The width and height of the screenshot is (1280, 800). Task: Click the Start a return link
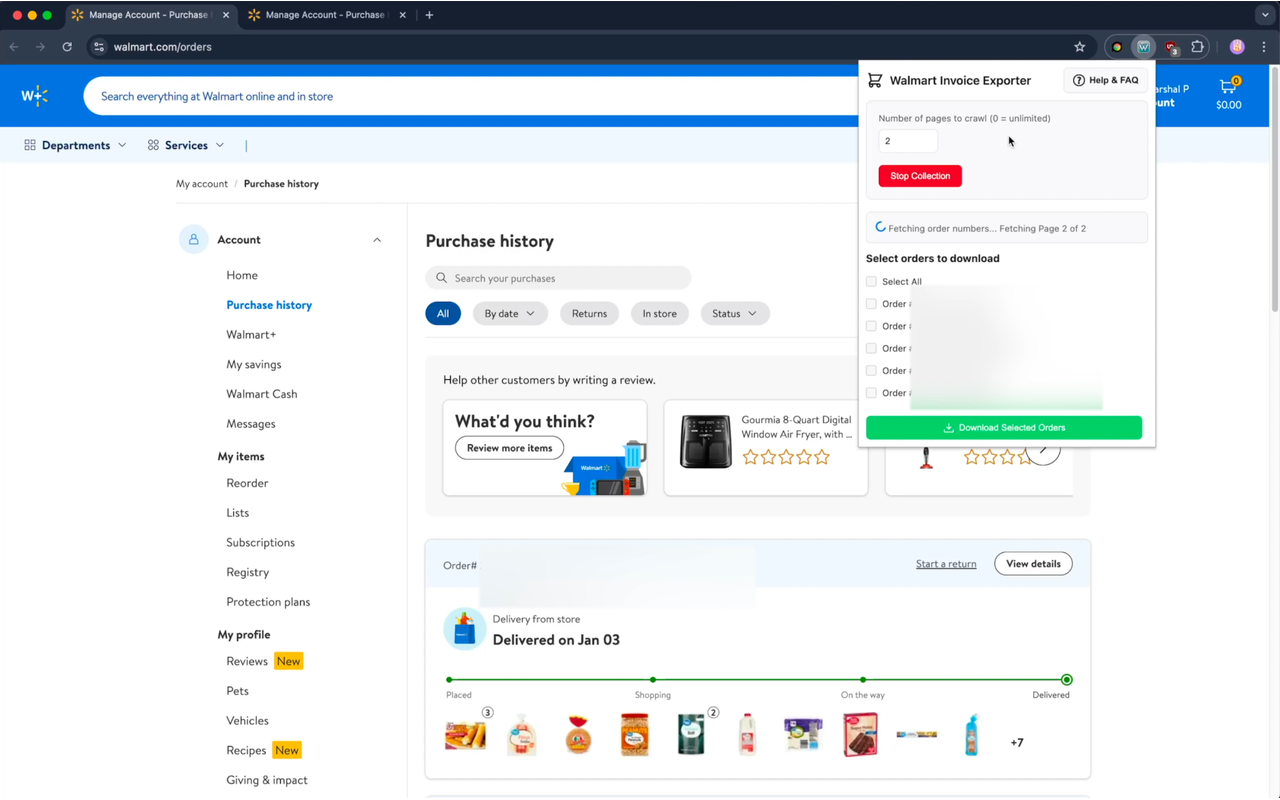[x=946, y=563]
